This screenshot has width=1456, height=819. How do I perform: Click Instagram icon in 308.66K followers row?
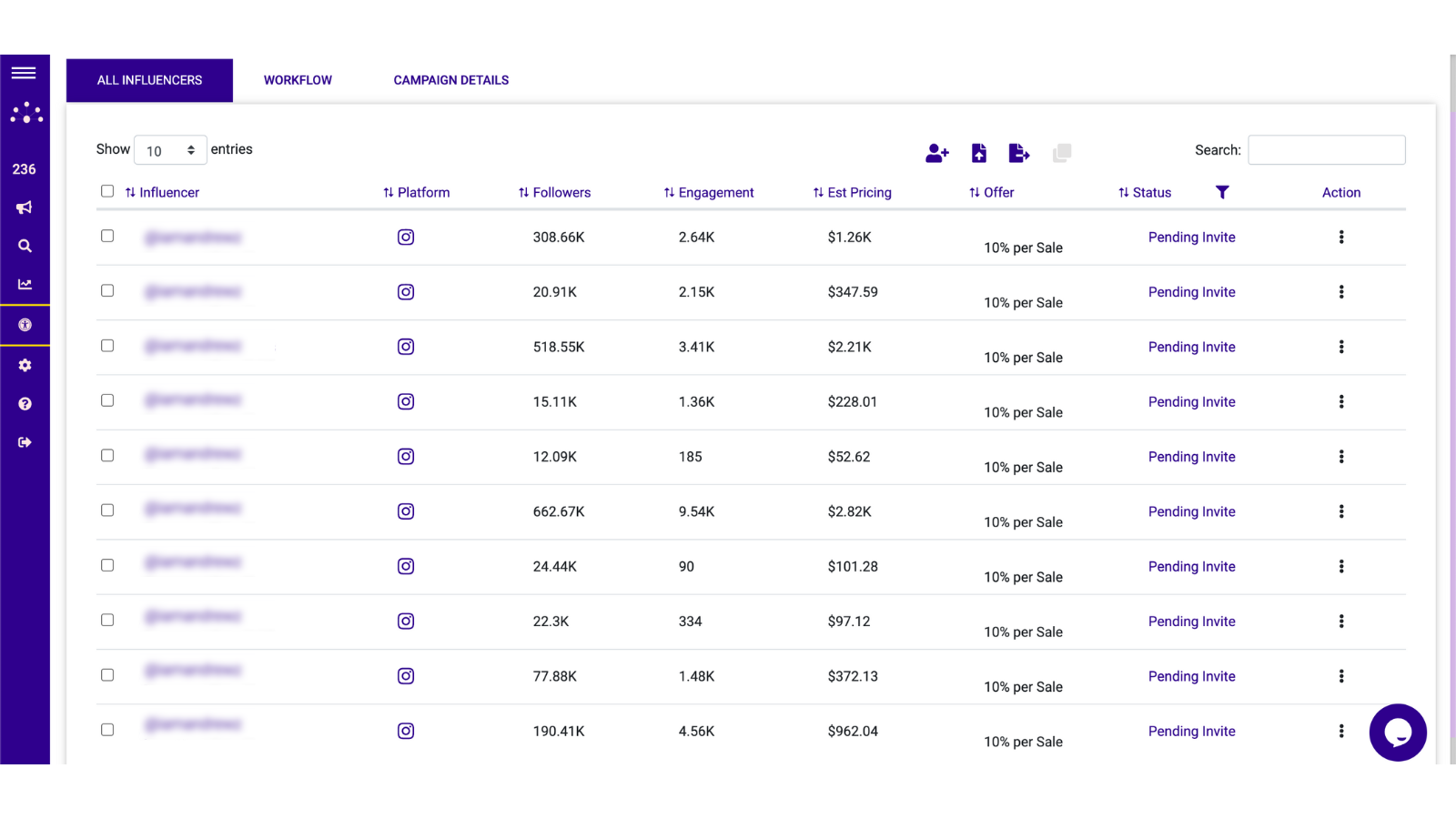406,238
